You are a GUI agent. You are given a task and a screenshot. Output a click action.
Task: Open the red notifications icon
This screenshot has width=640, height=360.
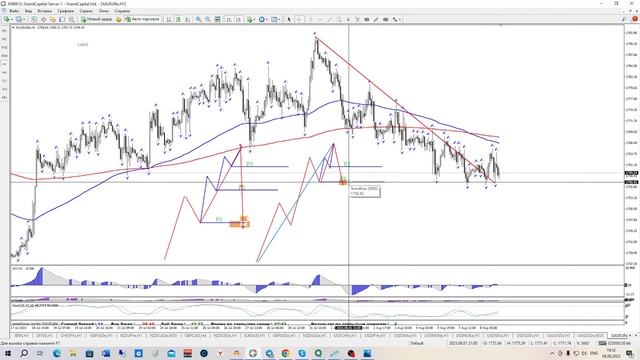coord(635,19)
